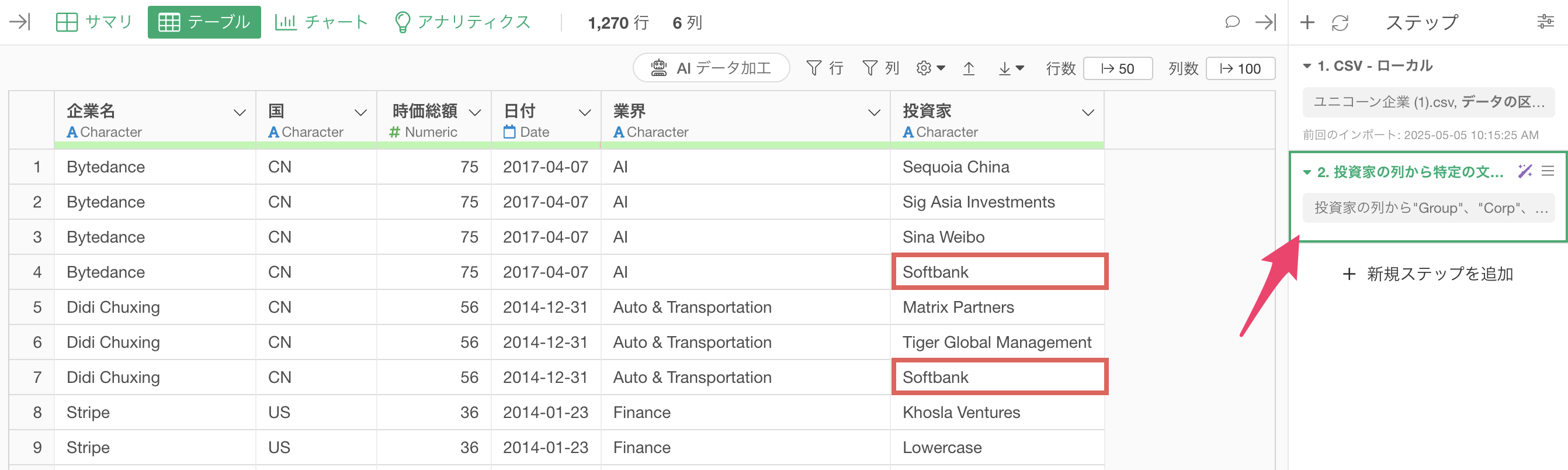
Task: Collapse left panel with arrow icon
Action: [19, 23]
